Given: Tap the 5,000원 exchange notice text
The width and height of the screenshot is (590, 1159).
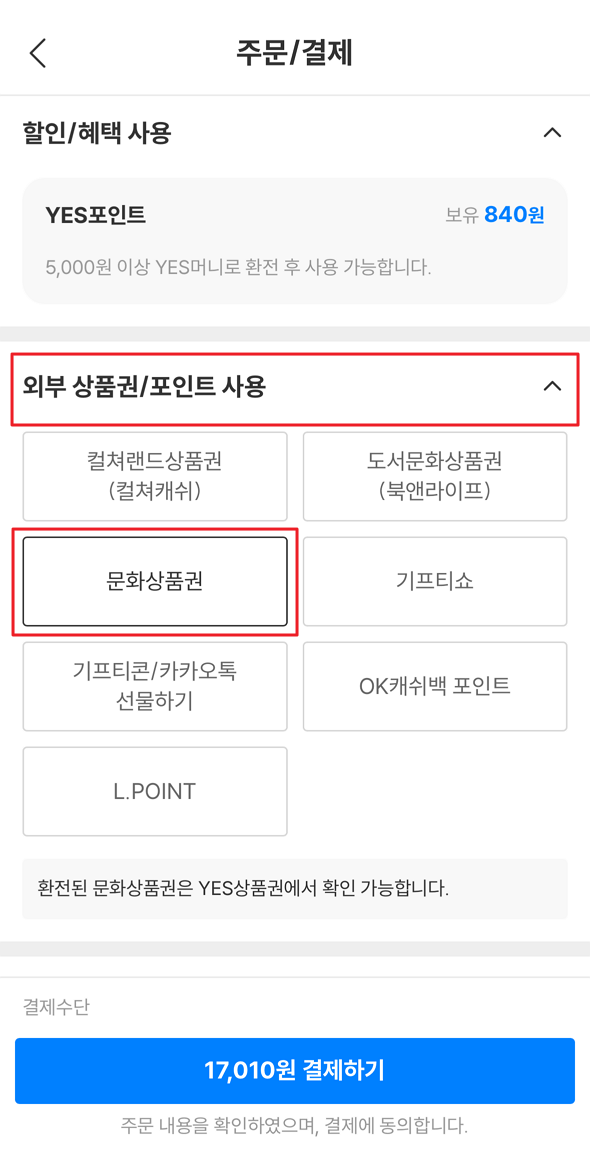Looking at the screenshot, I should pos(240,266).
